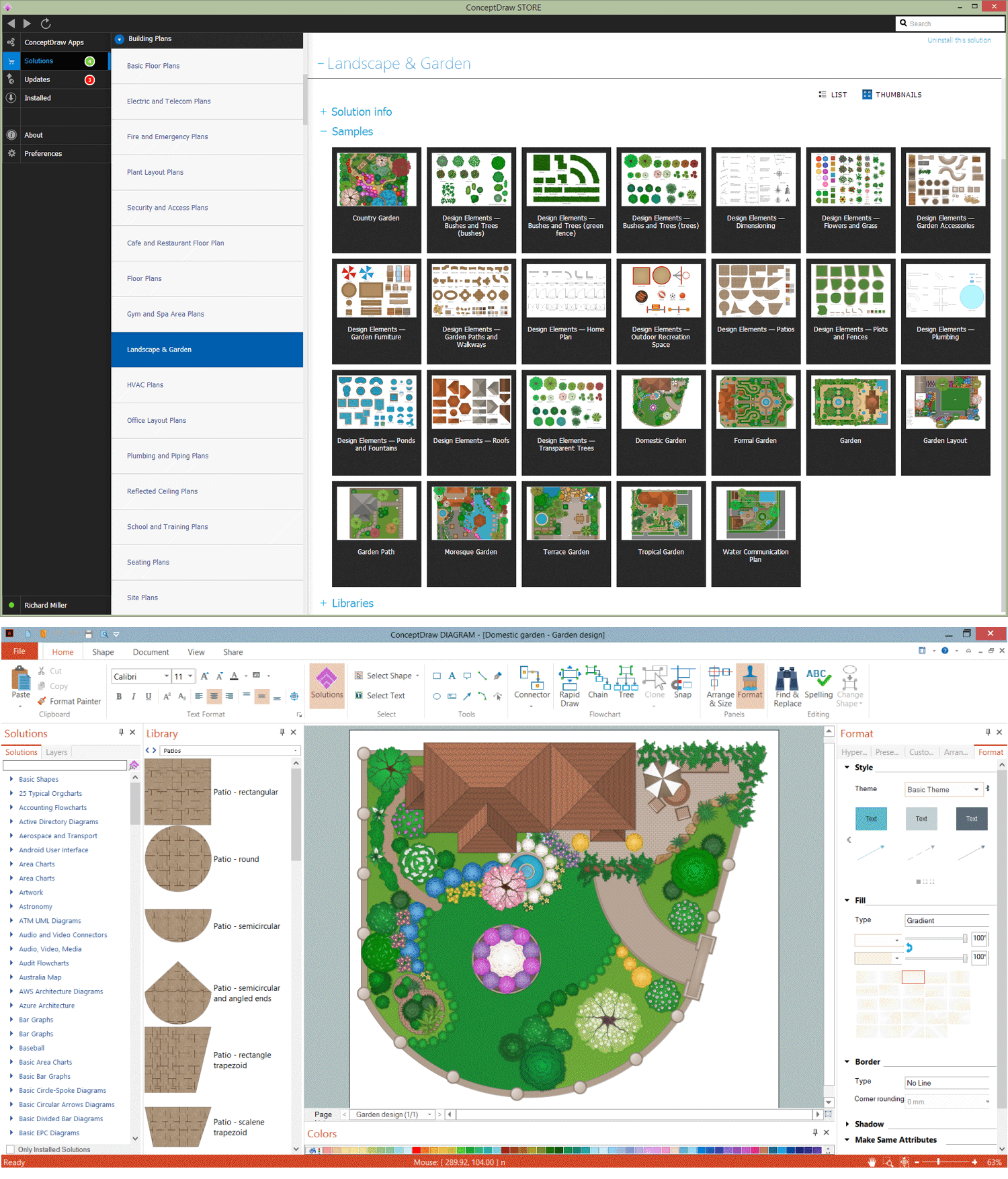Select the Connector tool

532,686
